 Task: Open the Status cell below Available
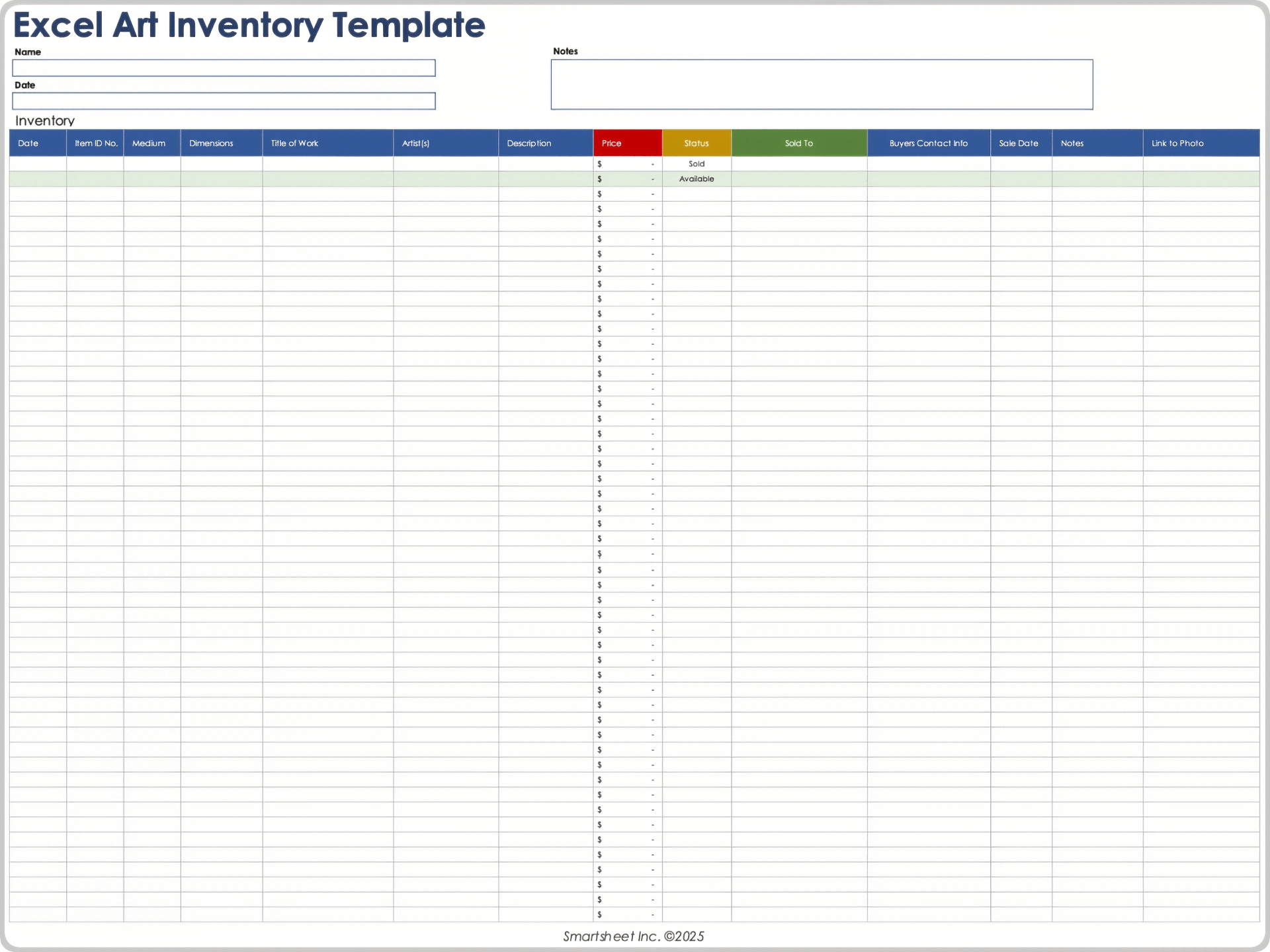coord(696,194)
